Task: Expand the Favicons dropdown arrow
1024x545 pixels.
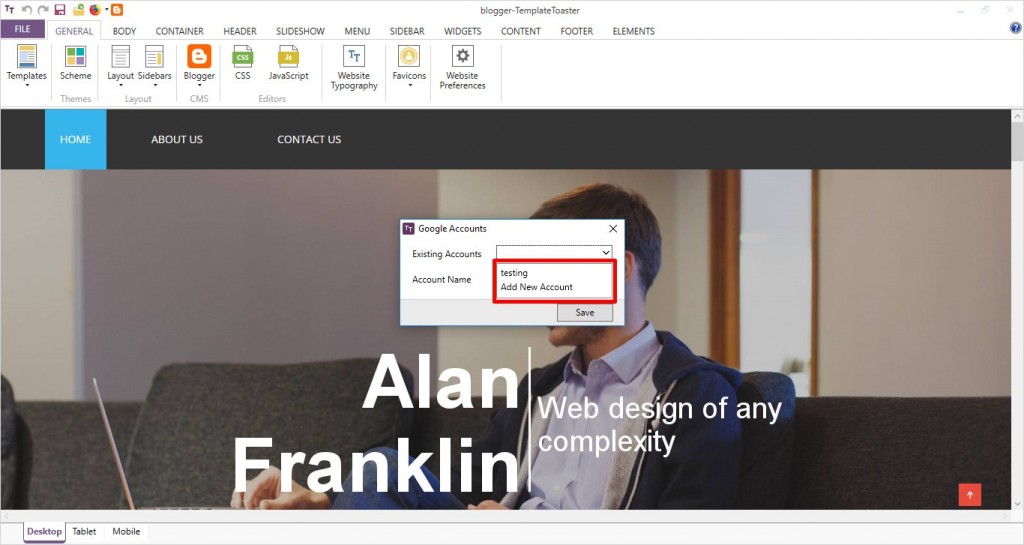Action: coord(409,86)
